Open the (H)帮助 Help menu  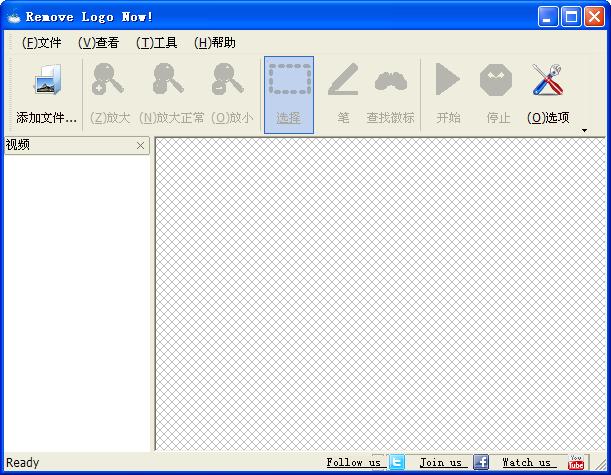(215, 42)
